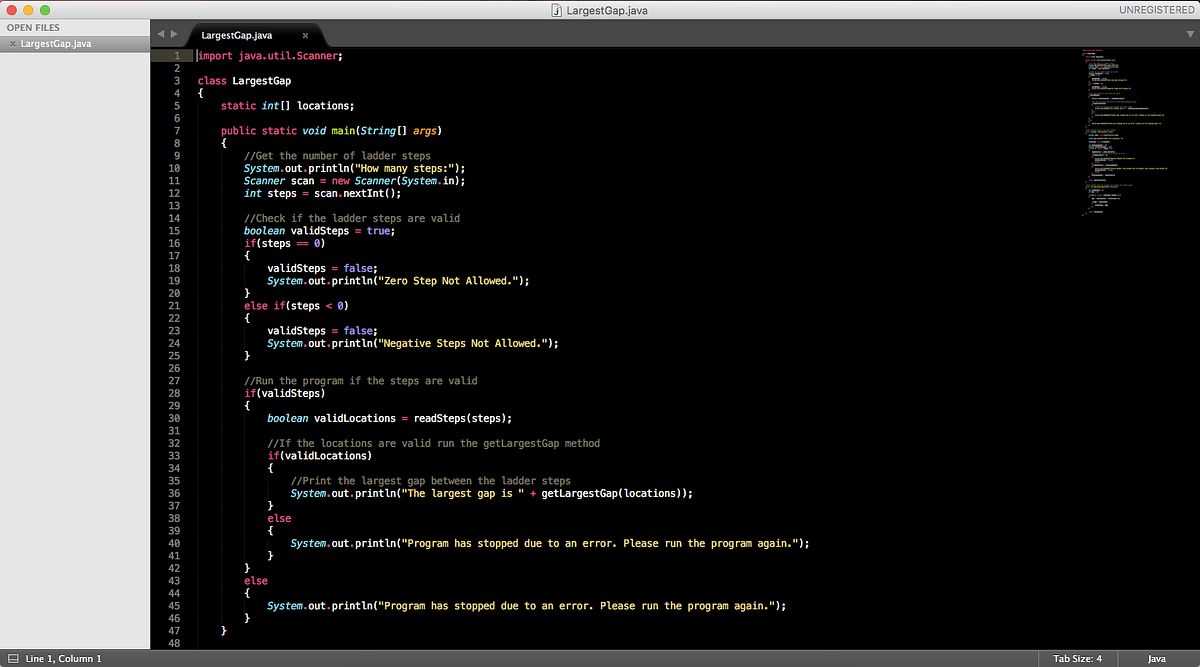Click the UNREGISTERED label

(1157, 9)
